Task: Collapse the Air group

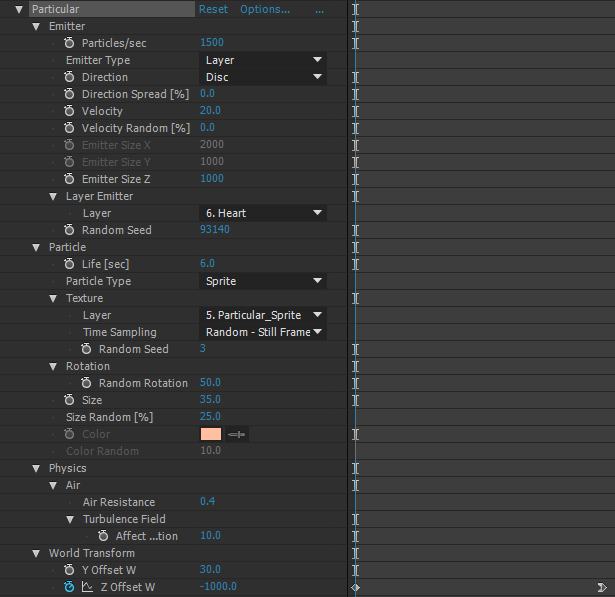Action: [x=53, y=485]
